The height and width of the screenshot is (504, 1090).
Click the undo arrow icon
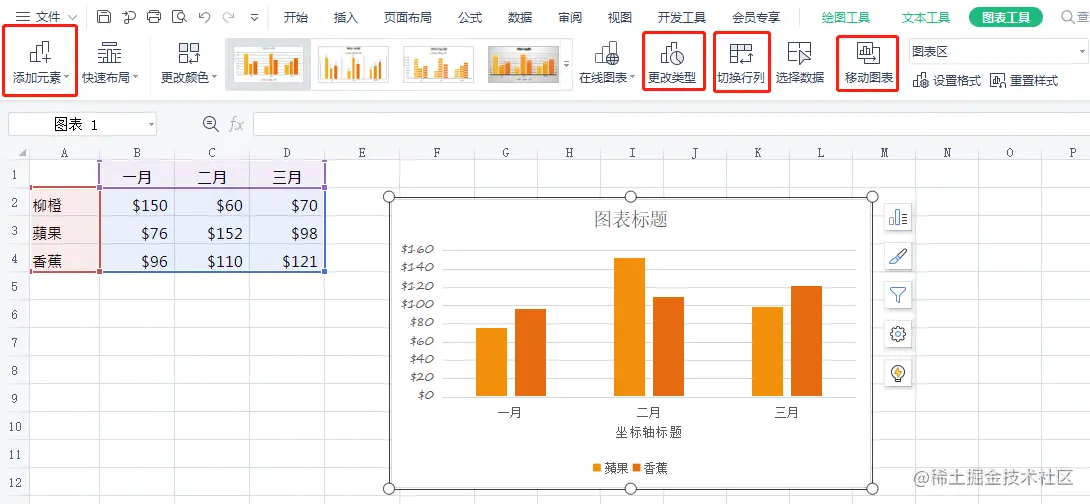coord(204,17)
